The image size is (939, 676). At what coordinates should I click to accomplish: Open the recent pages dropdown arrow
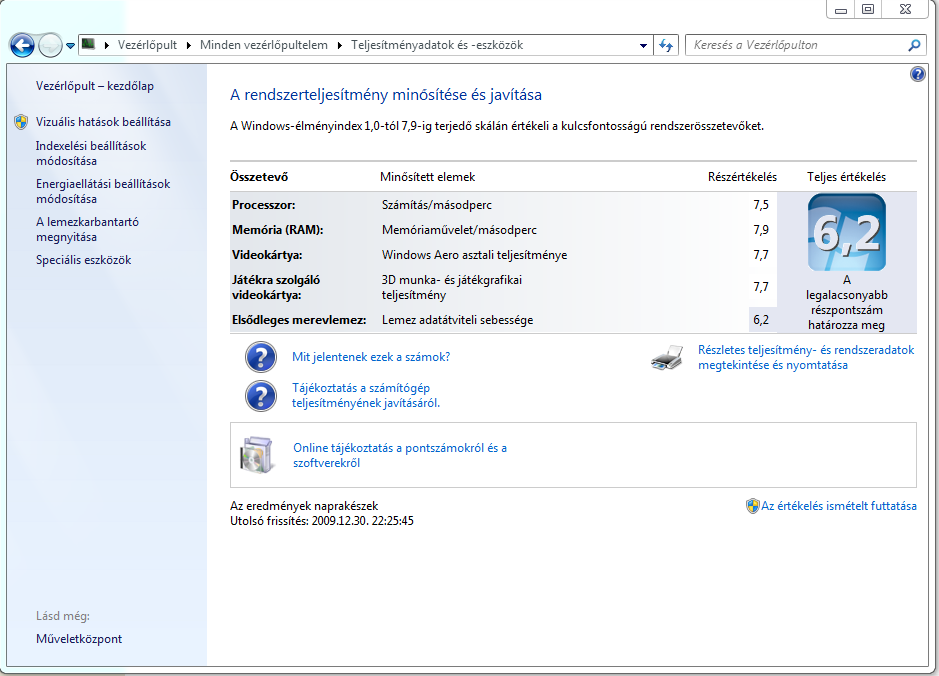tap(70, 46)
